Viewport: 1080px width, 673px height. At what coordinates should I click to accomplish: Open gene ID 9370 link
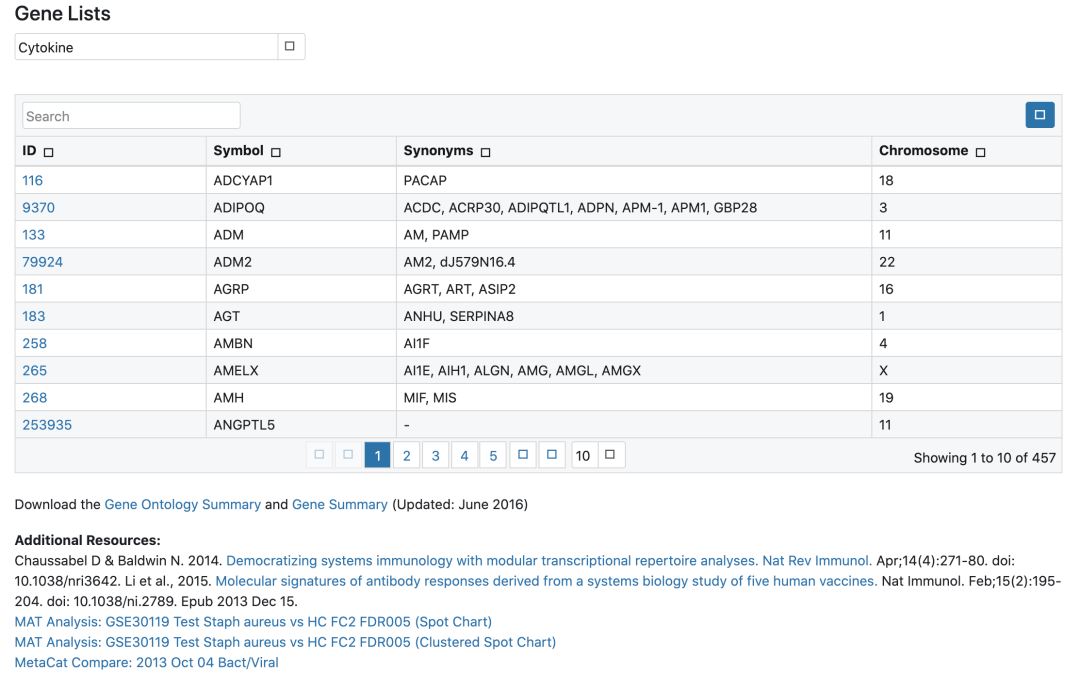[x=38, y=208]
